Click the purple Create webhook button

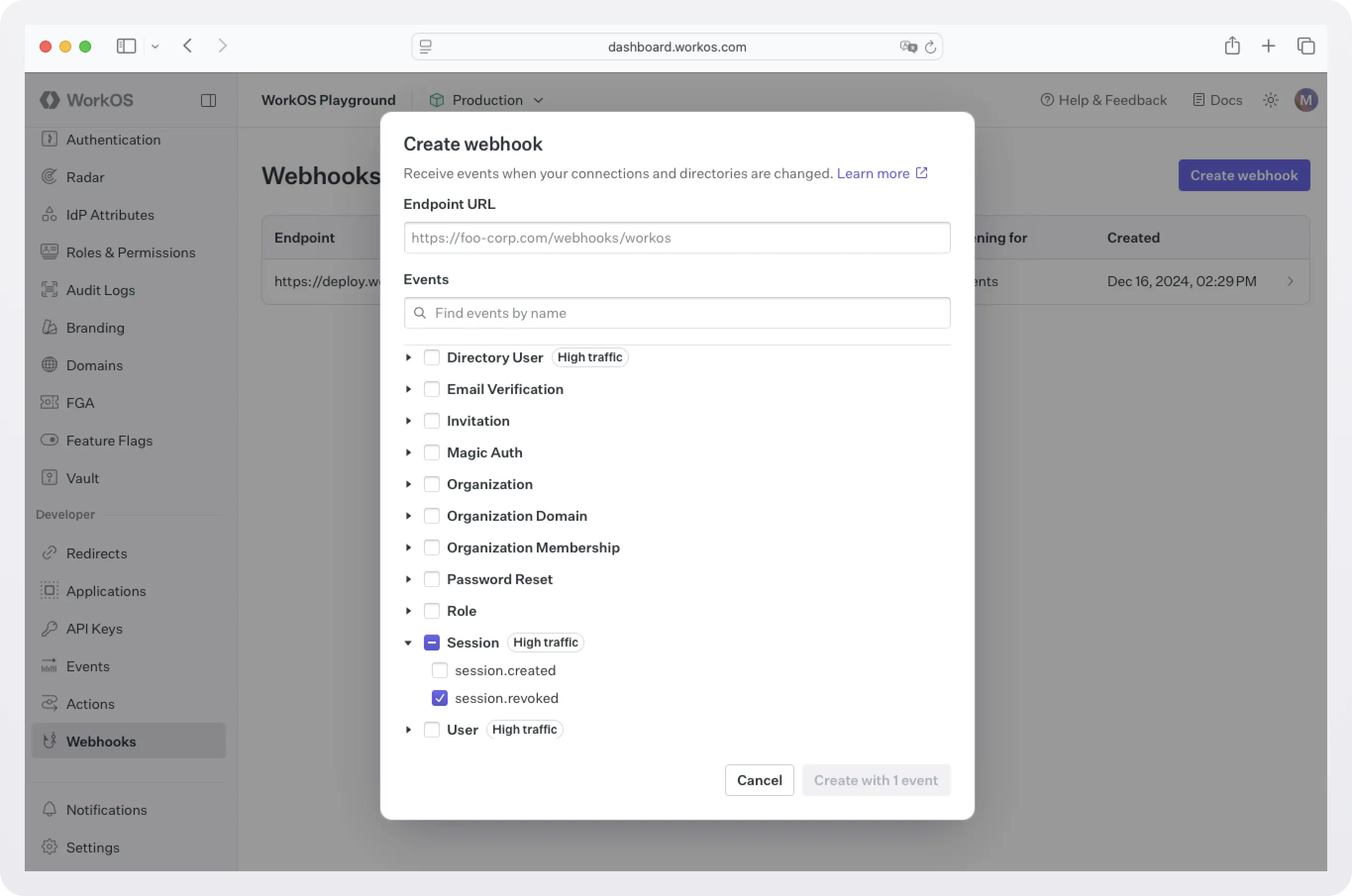pyautogui.click(x=1244, y=175)
